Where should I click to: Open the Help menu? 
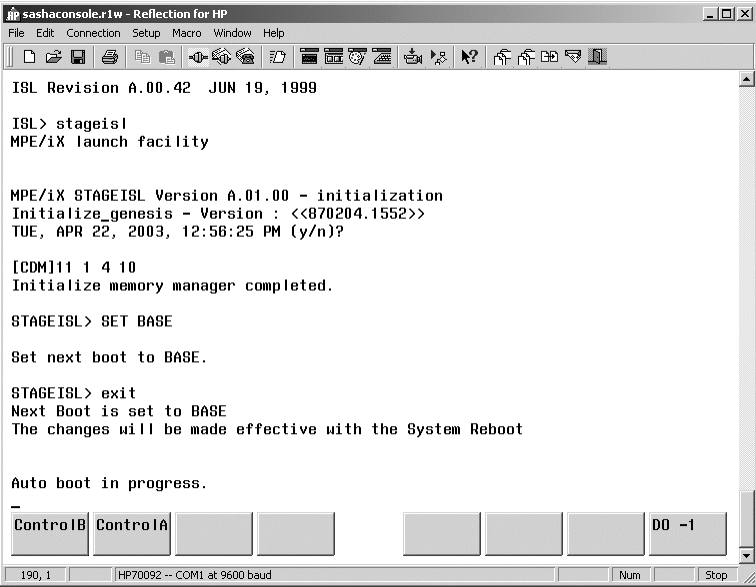[273, 33]
